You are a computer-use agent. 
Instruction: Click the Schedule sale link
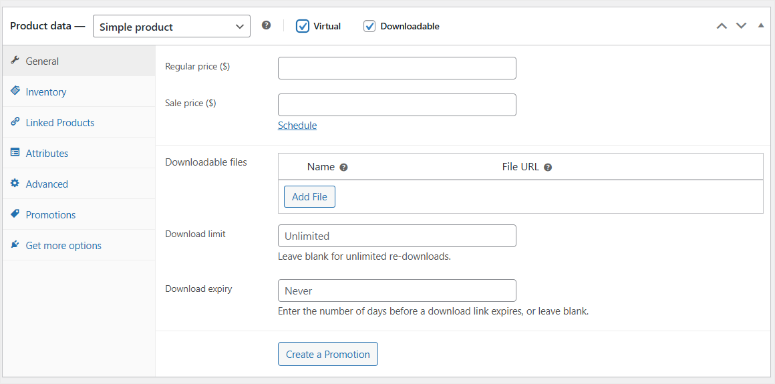[297, 125]
